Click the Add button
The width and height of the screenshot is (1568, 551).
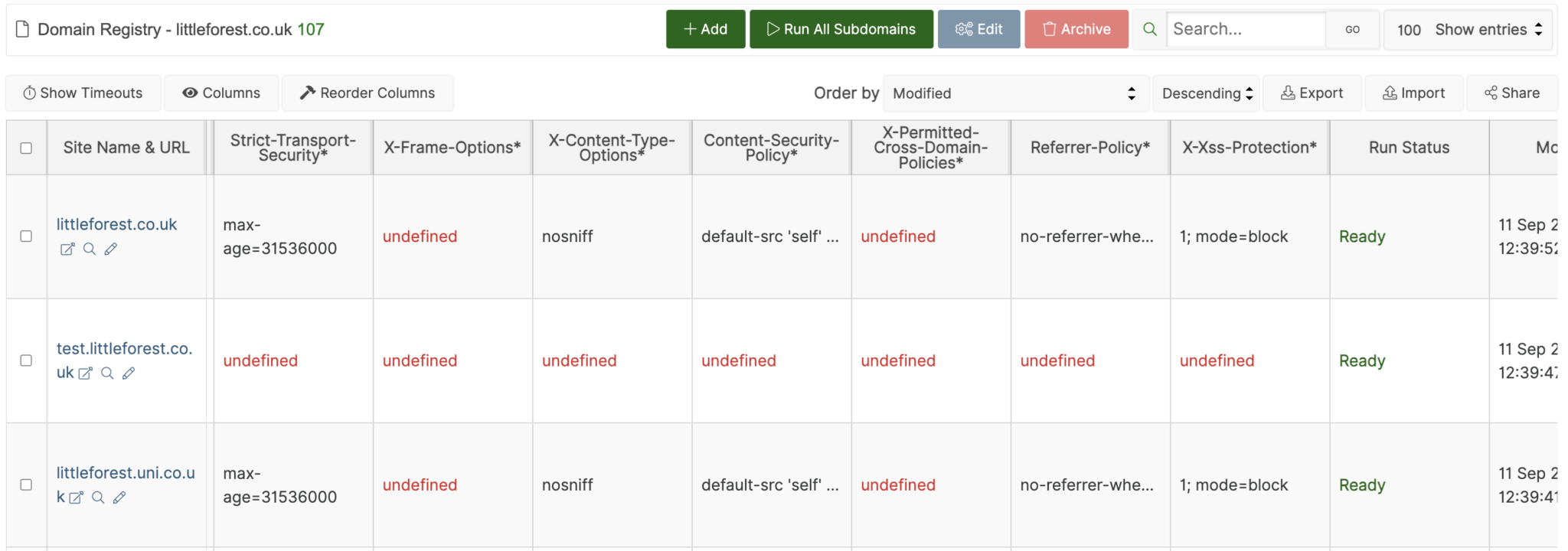tap(704, 29)
